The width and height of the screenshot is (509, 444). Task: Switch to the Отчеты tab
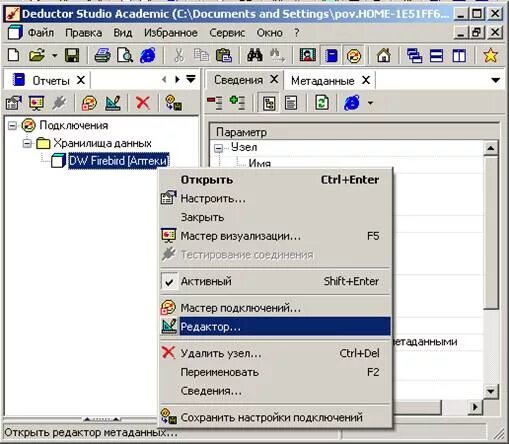(51, 80)
